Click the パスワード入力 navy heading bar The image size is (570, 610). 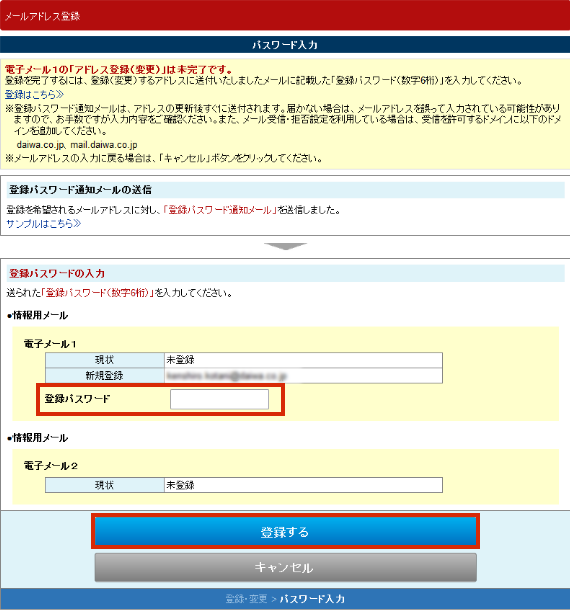[x=285, y=45]
